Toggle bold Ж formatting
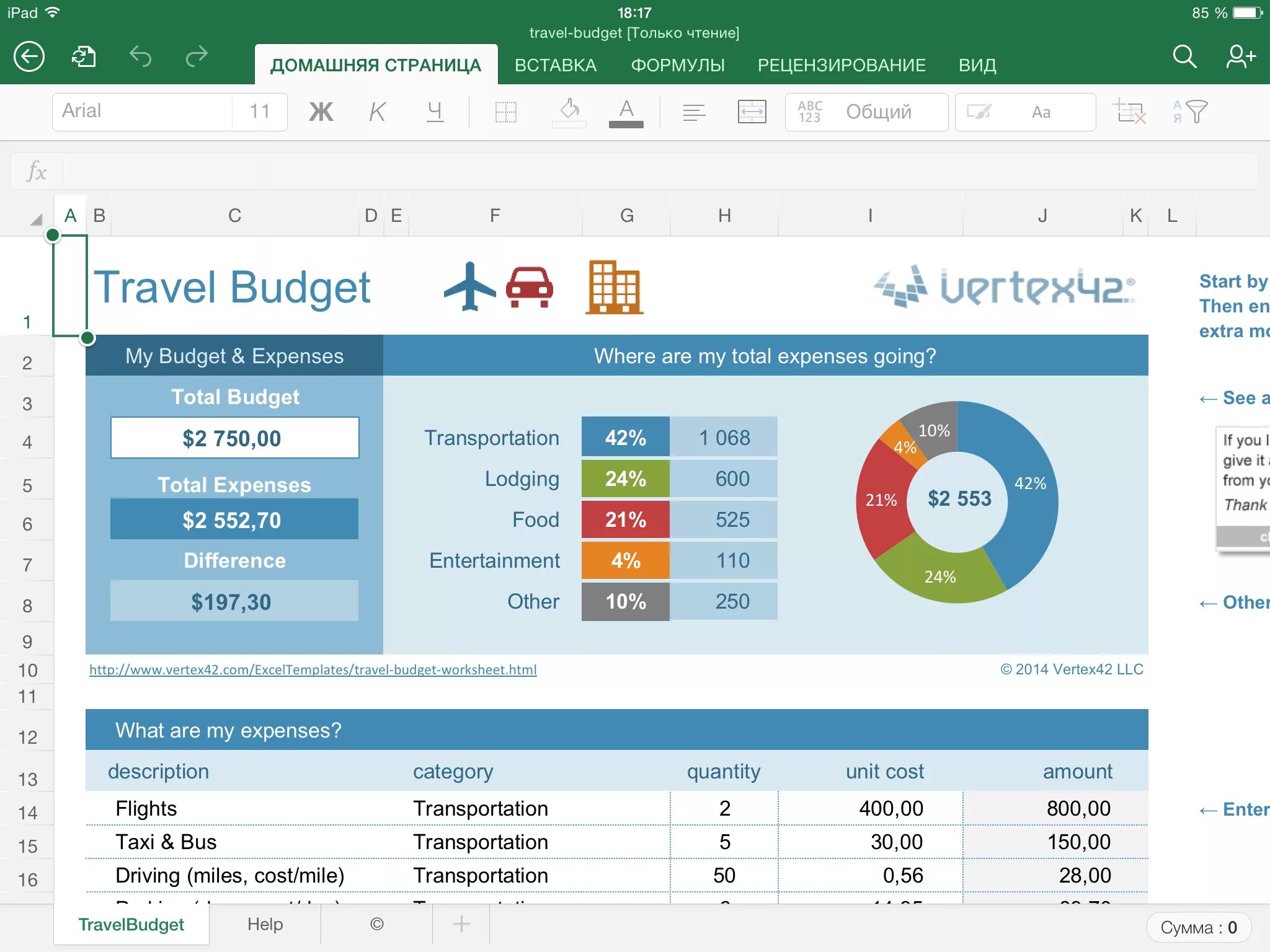1270x952 pixels. 321,112
